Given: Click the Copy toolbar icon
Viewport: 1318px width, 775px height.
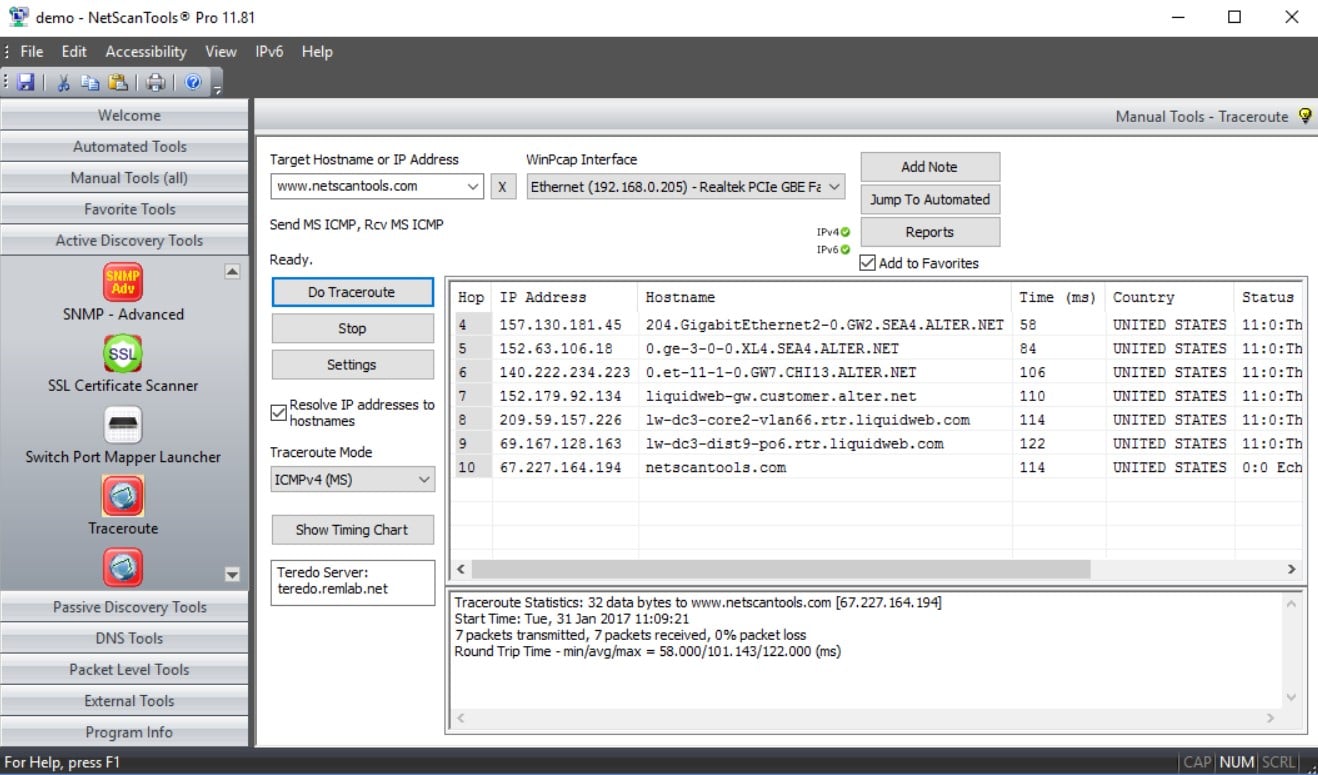Looking at the screenshot, I should 90,82.
